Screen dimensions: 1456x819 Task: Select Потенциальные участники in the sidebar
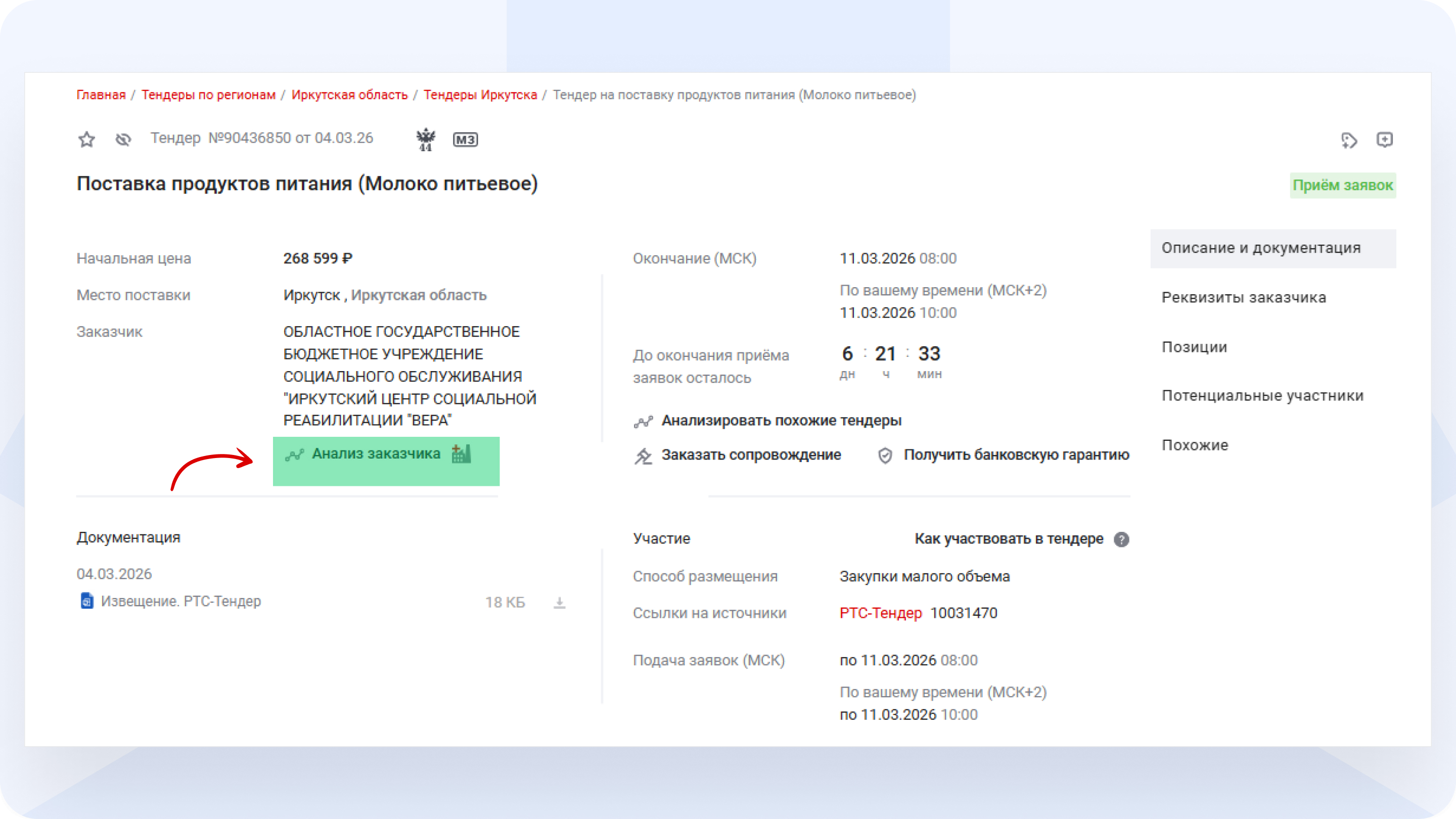pos(1262,396)
